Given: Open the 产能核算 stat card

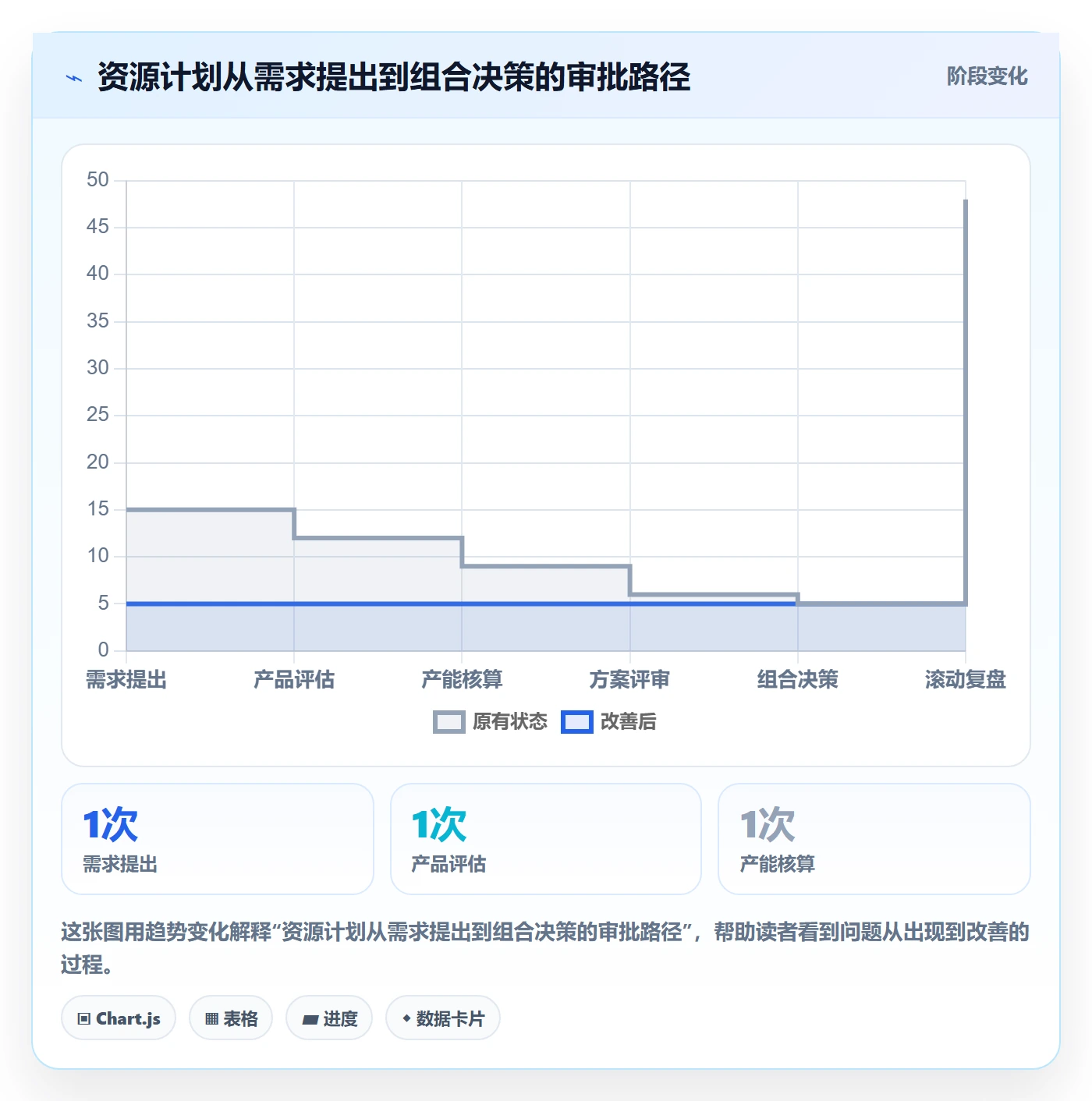Looking at the screenshot, I should pos(874,839).
